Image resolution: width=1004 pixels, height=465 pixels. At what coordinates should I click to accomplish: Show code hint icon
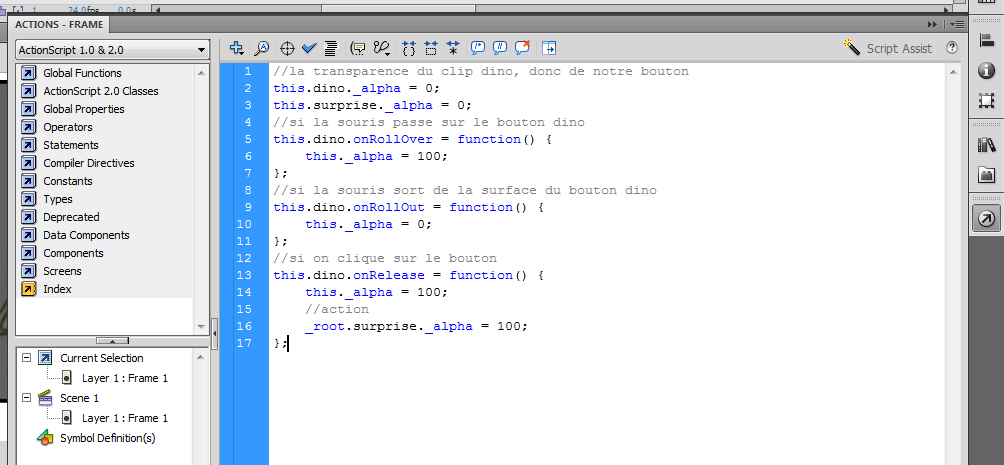tap(359, 48)
